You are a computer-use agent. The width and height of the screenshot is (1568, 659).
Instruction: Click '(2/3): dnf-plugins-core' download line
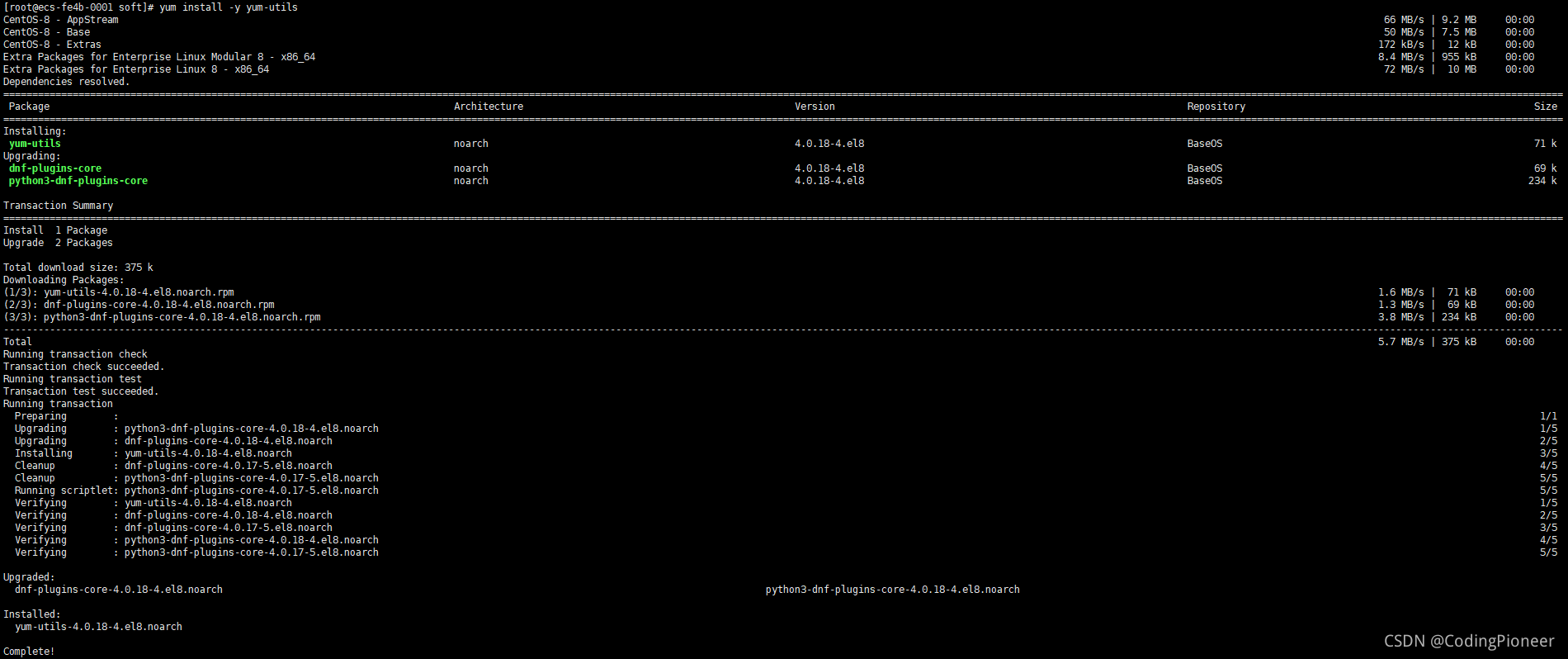(x=139, y=305)
